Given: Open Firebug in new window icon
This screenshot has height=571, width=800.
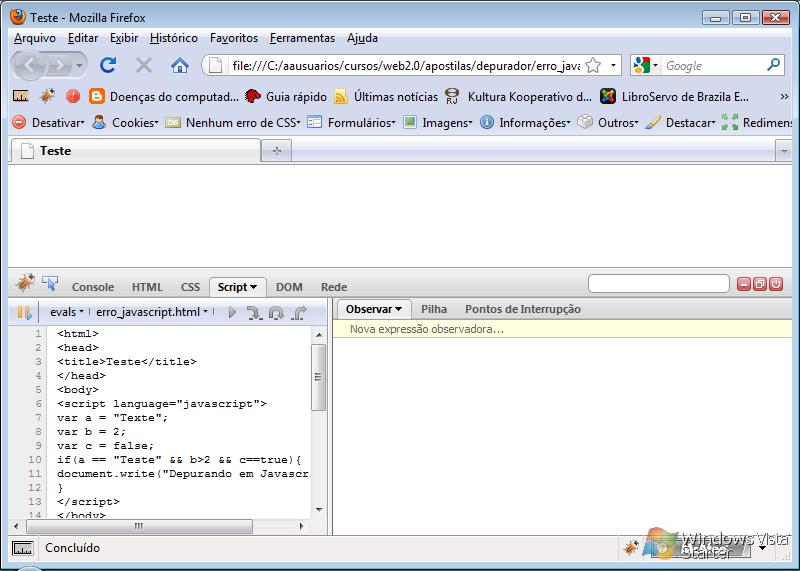Looking at the screenshot, I should [760, 284].
